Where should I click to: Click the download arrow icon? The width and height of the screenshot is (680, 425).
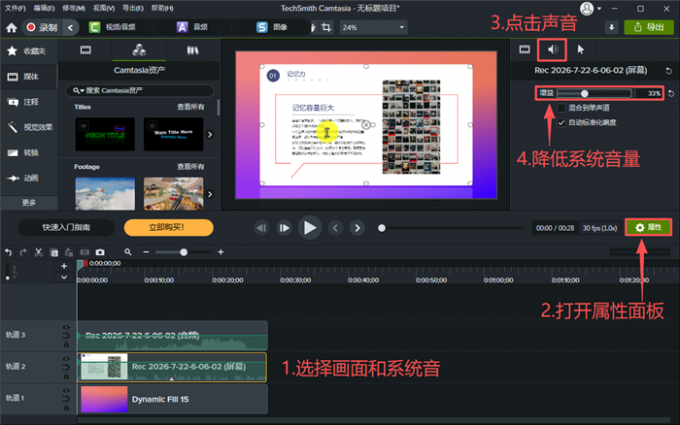click(611, 27)
